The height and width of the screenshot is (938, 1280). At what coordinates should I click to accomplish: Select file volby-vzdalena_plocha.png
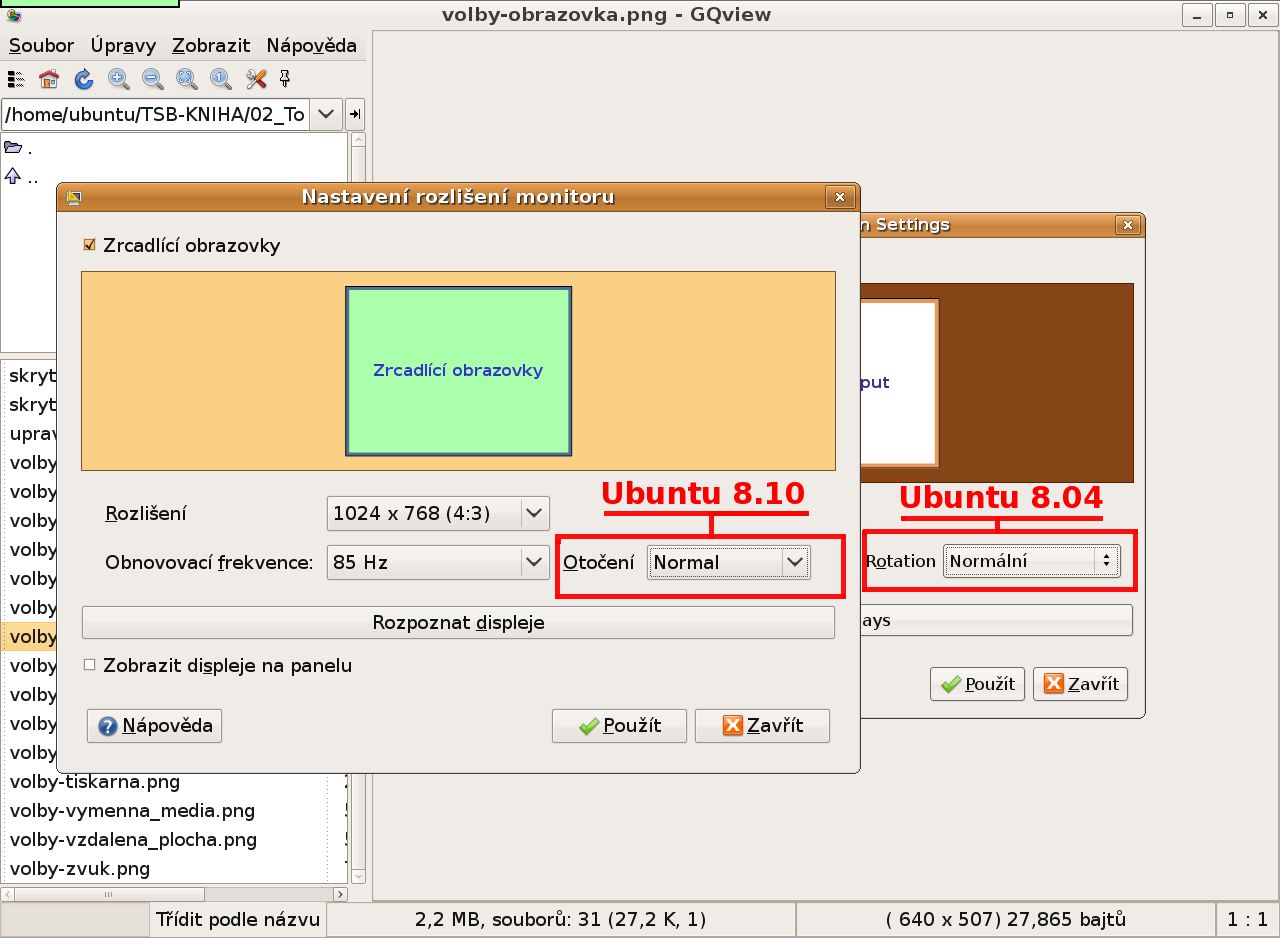click(133, 839)
